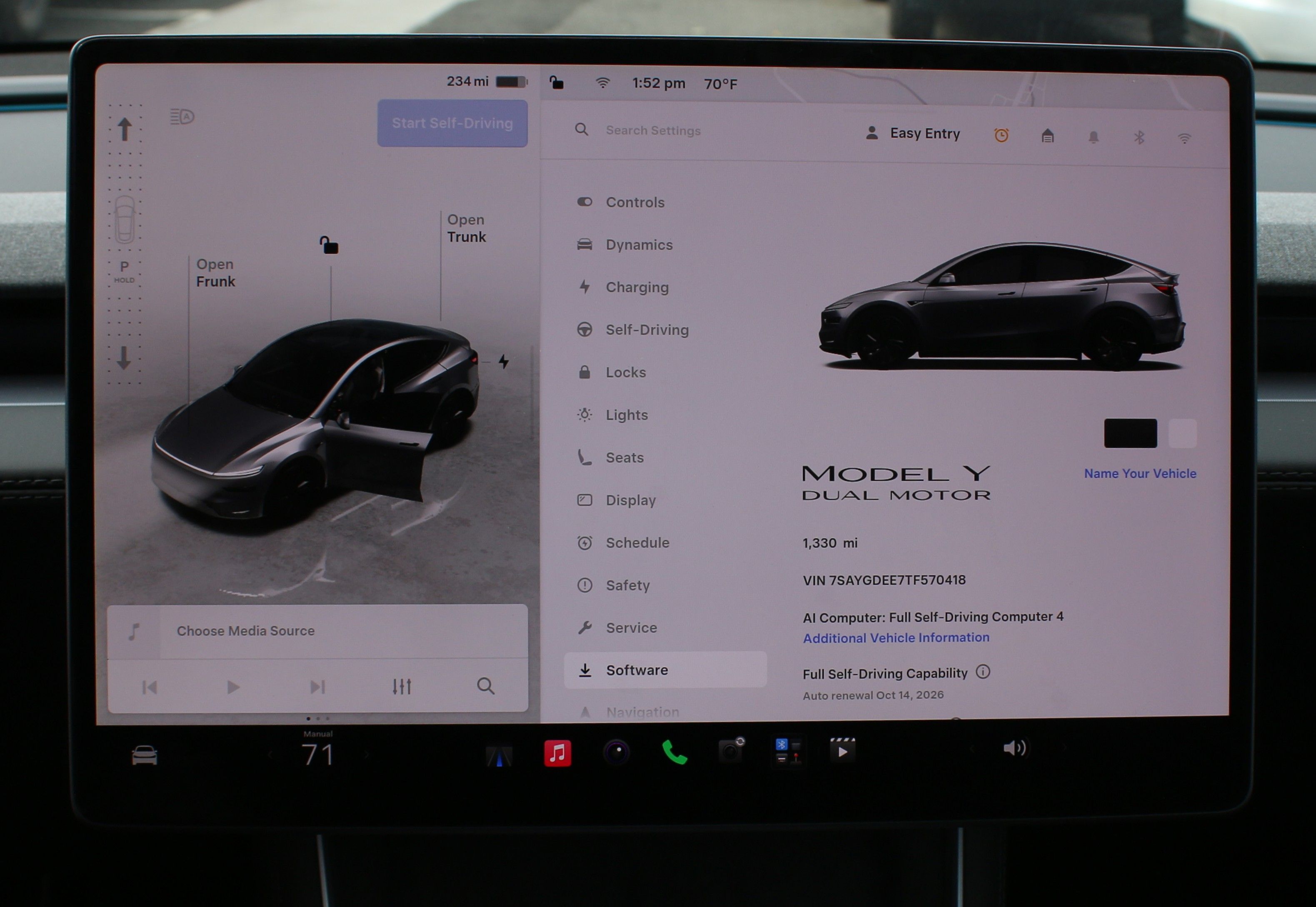This screenshot has width=1316, height=907.
Task: Decrease cabin temperature with left arrow
Action: coord(270,755)
